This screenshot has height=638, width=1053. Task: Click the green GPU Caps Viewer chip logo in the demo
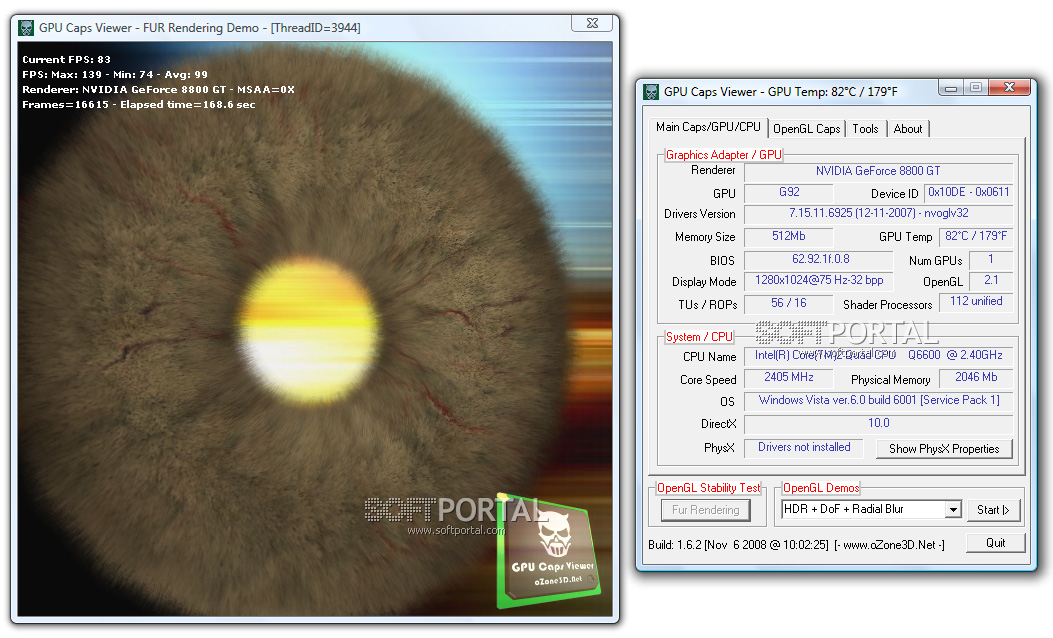coord(547,552)
